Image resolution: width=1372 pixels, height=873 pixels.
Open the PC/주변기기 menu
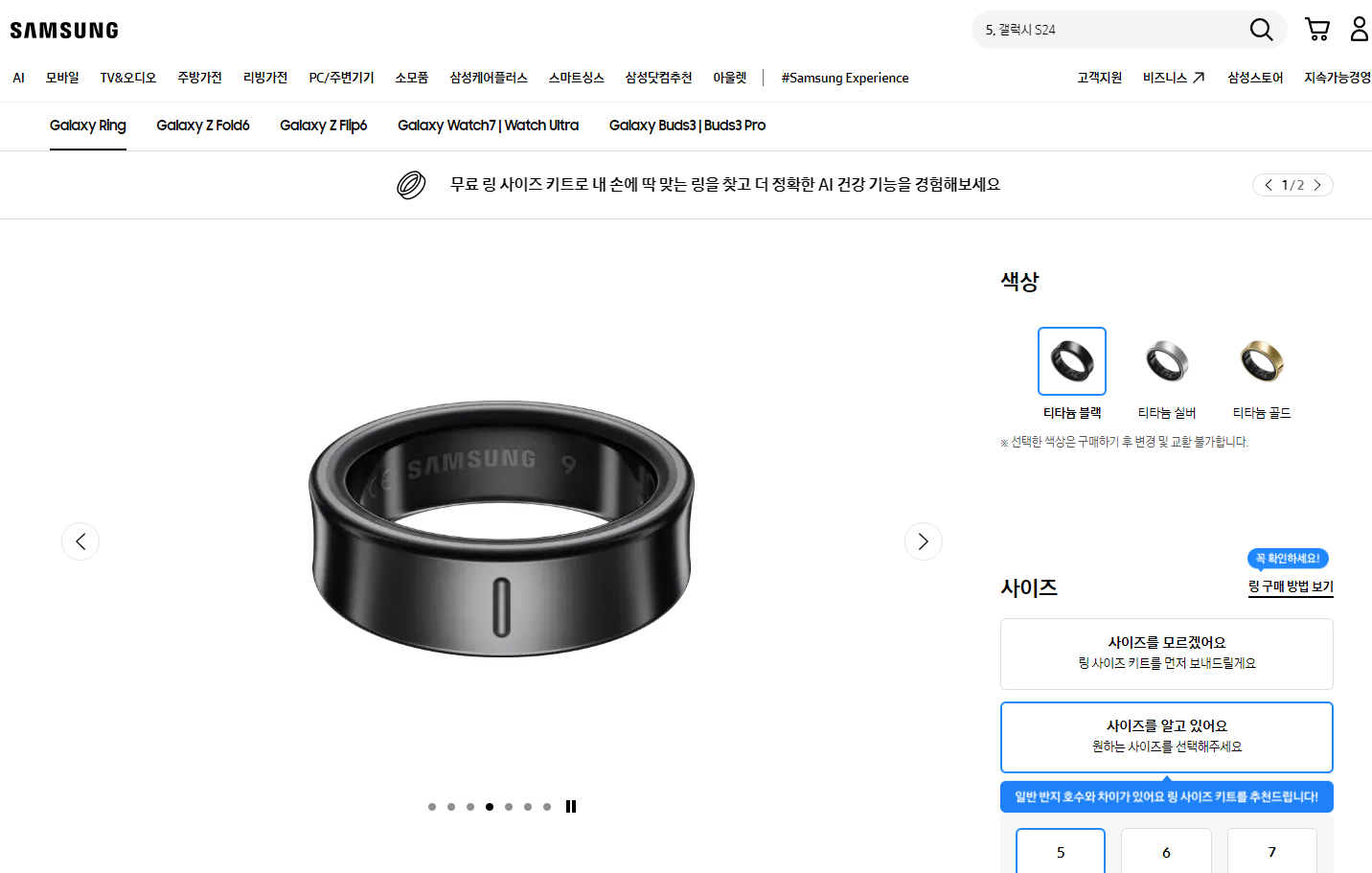pyautogui.click(x=341, y=78)
